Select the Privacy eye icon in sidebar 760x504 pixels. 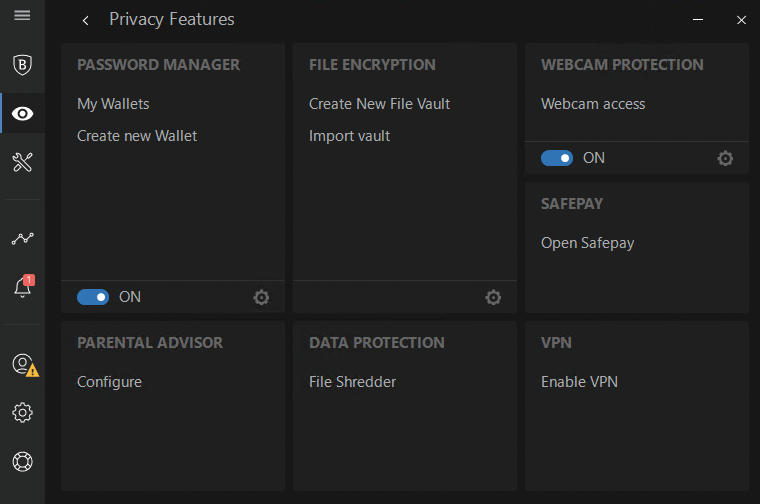[22, 114]
